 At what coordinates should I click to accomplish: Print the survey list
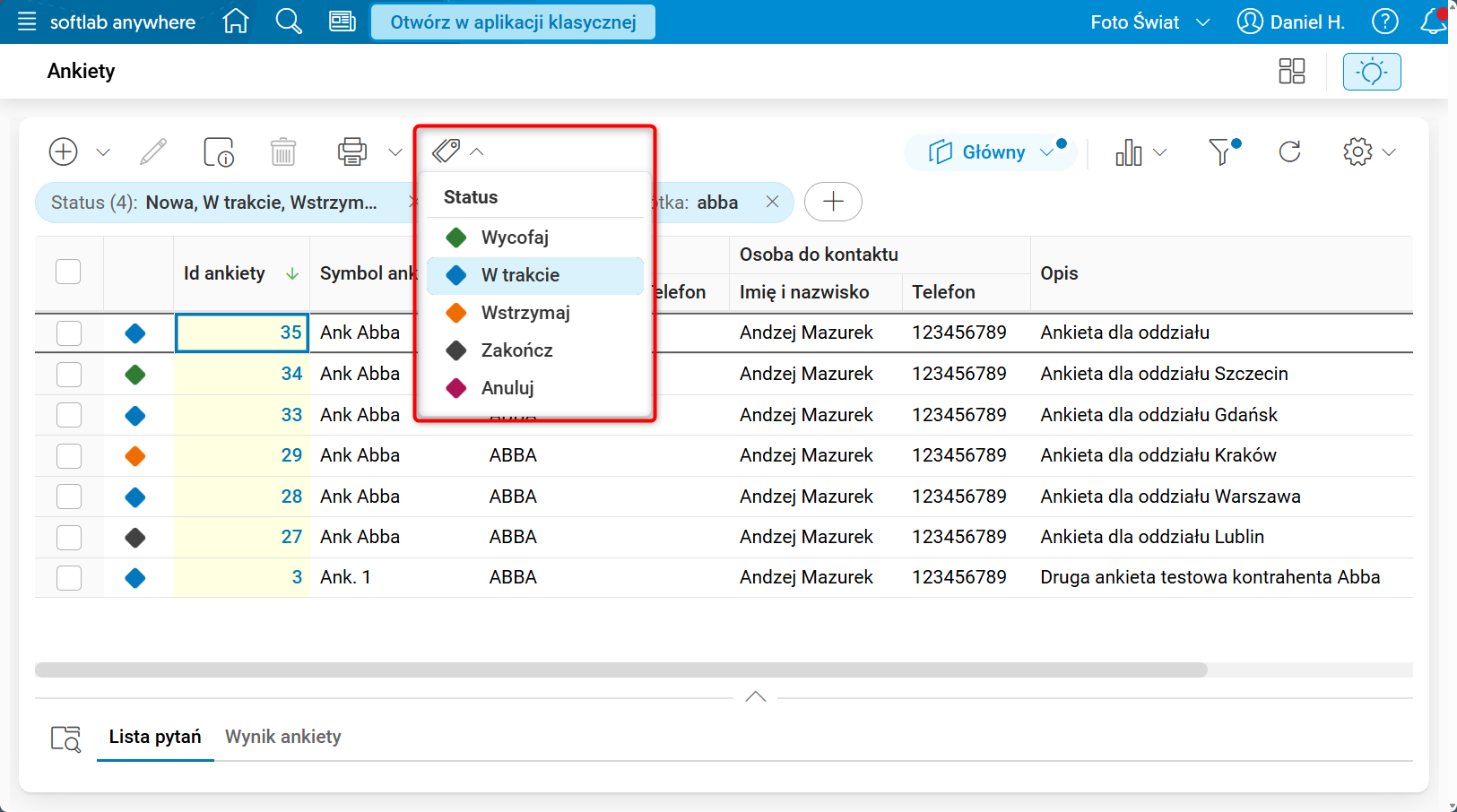click(x=352, y=151)
